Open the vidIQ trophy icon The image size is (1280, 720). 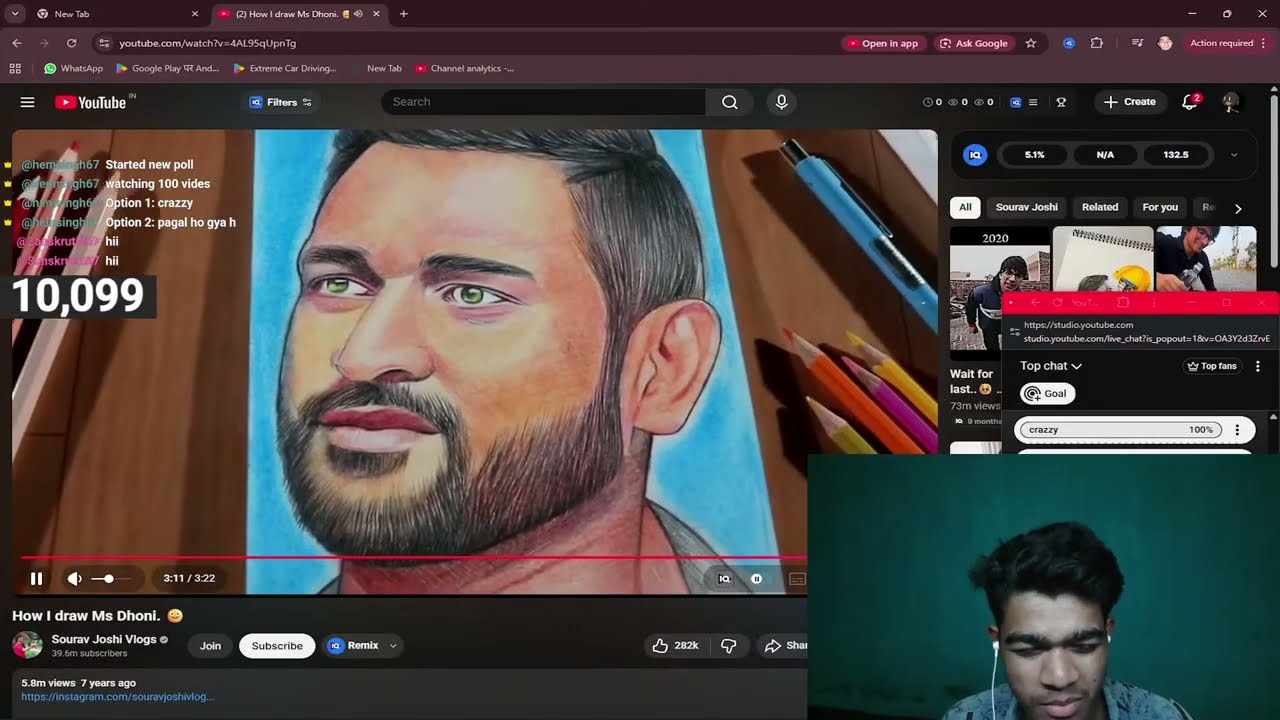[1061, 102]
